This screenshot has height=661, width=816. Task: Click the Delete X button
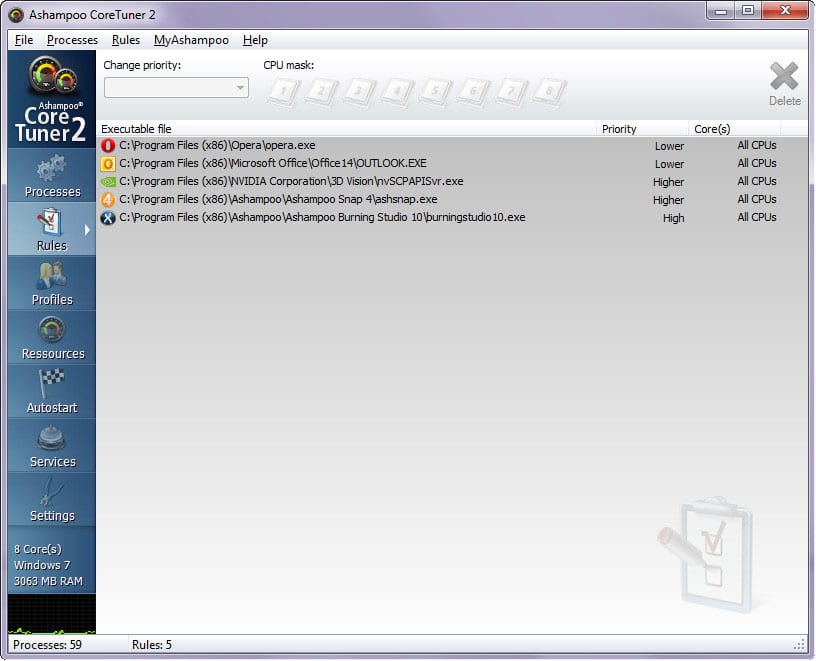pos(784,84)
